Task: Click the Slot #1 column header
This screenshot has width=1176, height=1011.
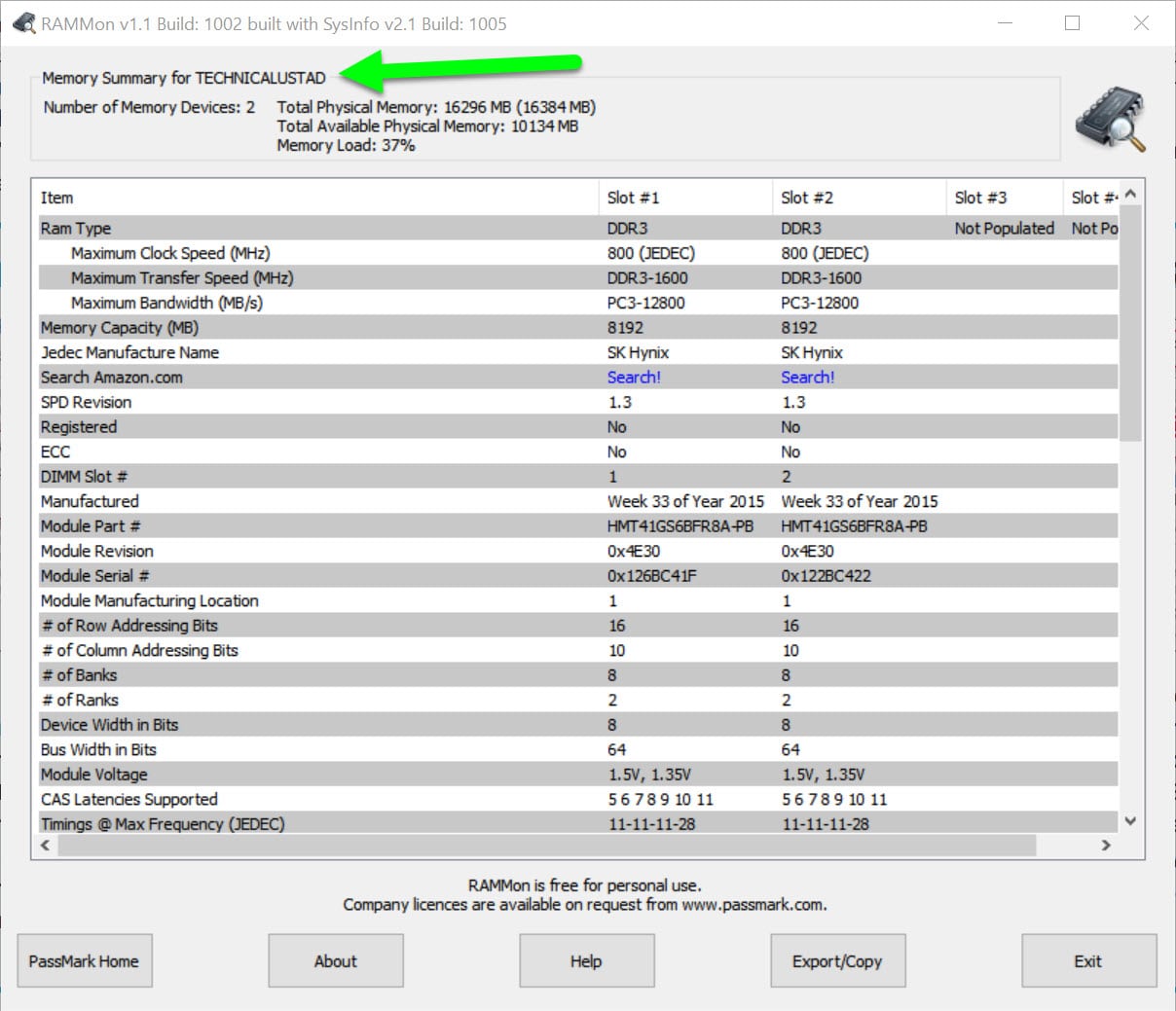Action: click(685, 198)
